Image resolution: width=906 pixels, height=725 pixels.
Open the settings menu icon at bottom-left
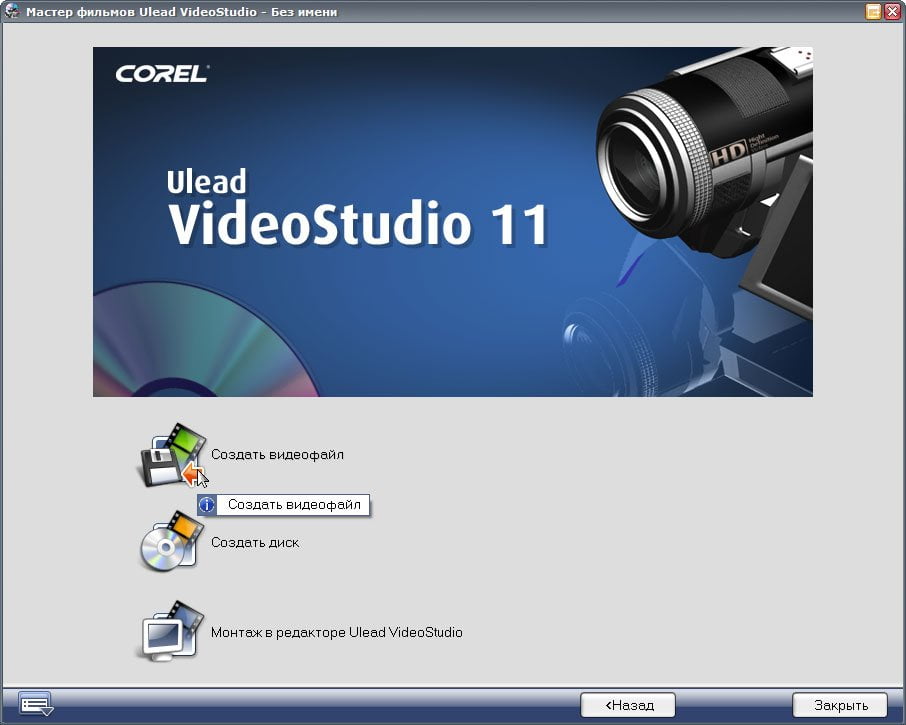(36, 704)
